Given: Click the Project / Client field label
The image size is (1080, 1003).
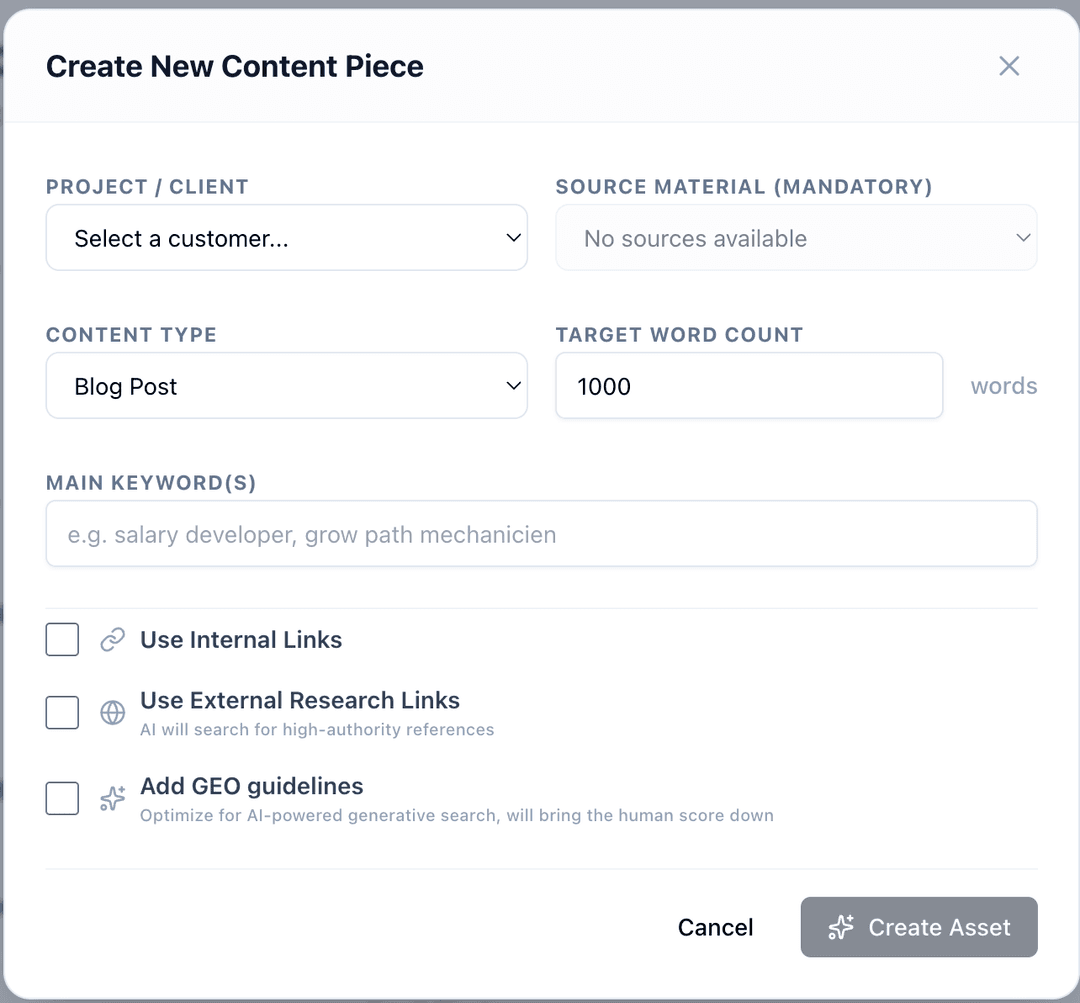Looking at the screenshot, I should point(147,187).
